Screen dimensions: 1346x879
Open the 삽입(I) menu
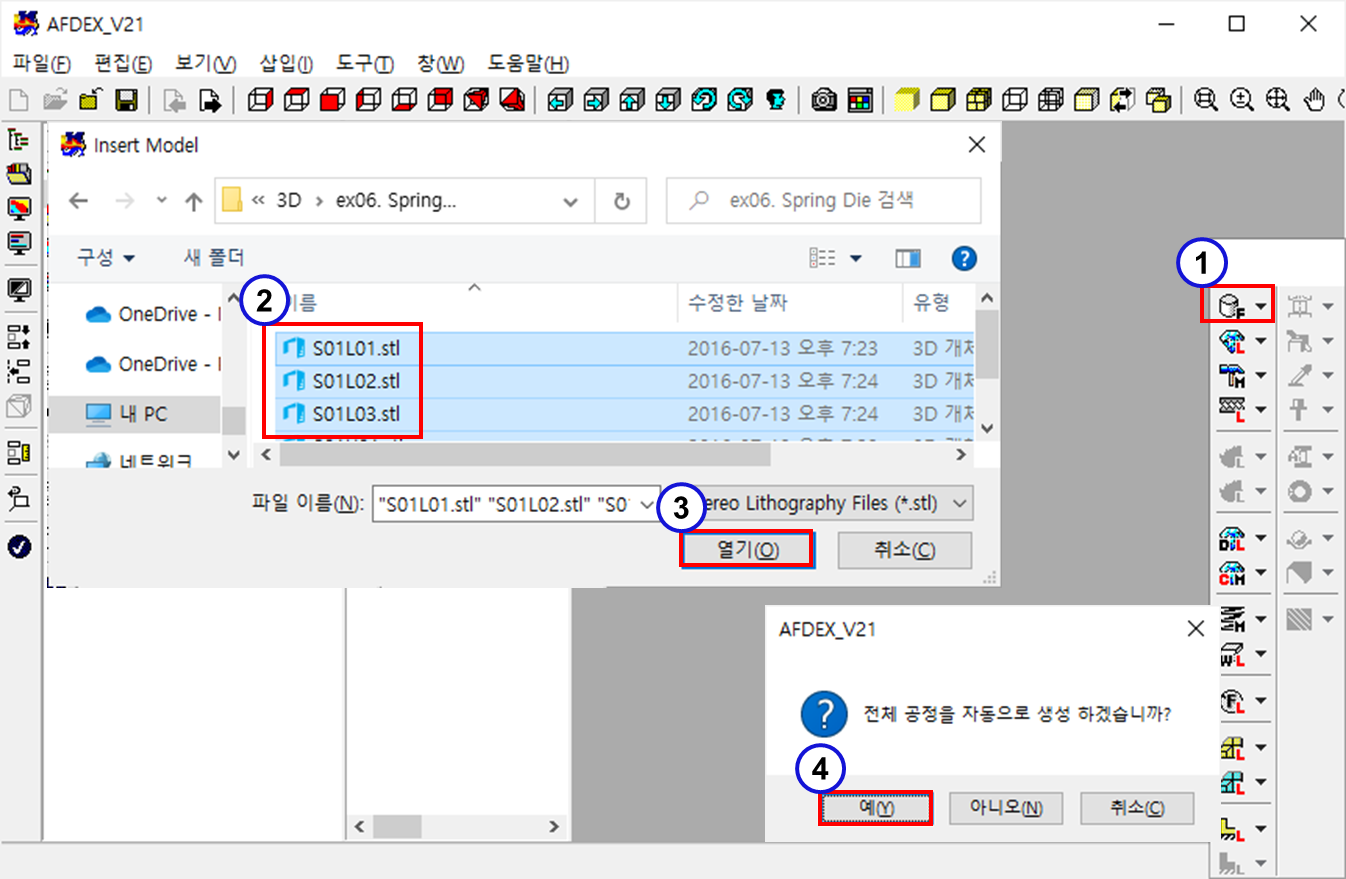[x=285, y=64]
